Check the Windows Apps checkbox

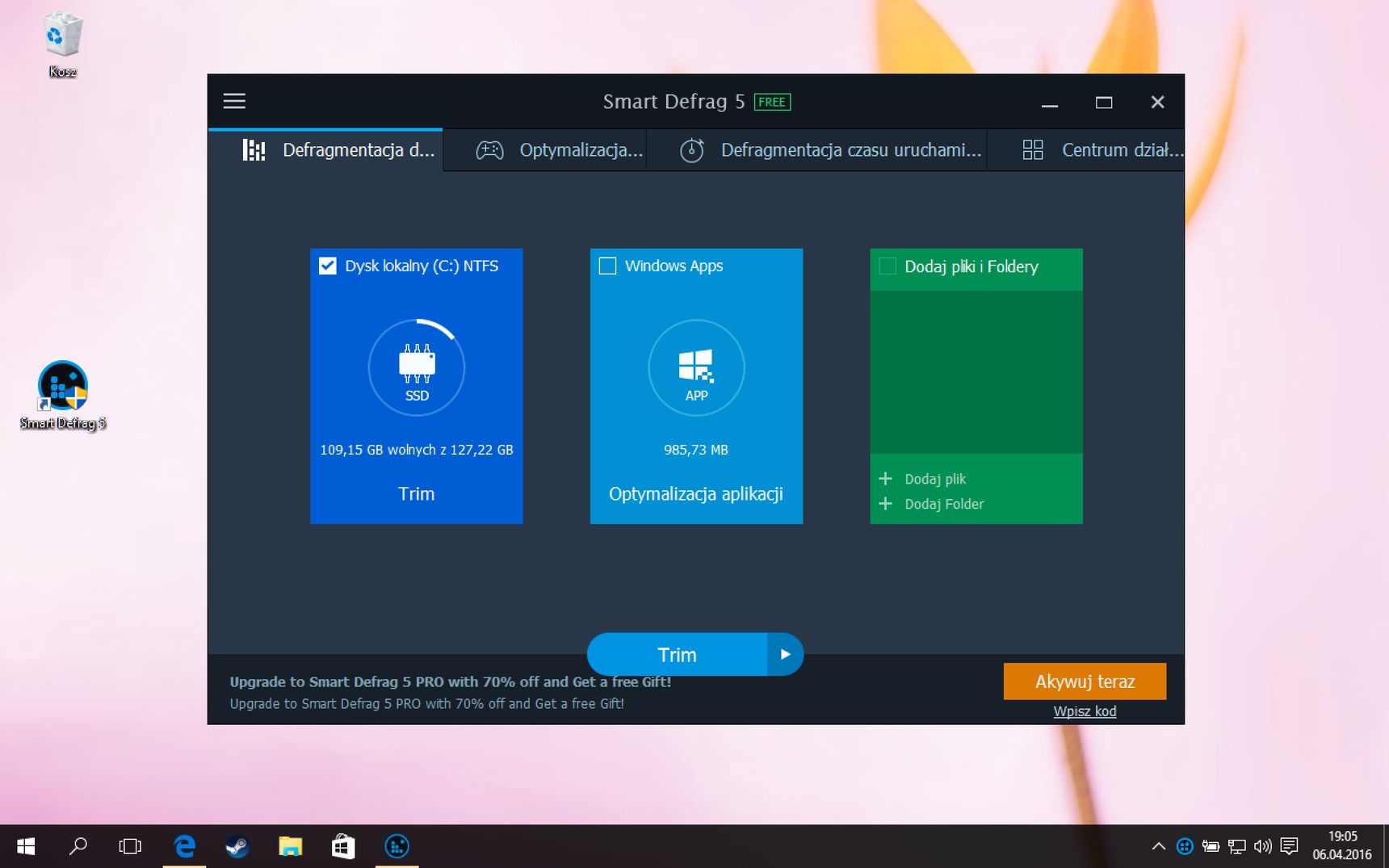coord(607,266)
